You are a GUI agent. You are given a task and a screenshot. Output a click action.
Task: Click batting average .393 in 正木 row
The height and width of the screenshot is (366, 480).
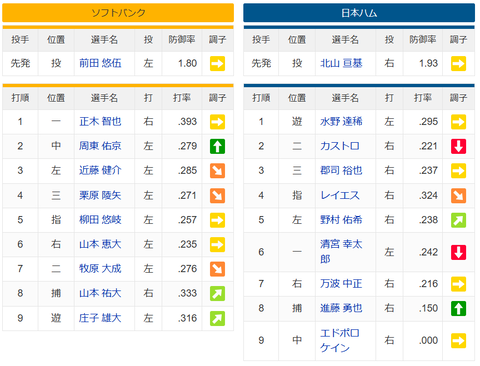point(187,122)
